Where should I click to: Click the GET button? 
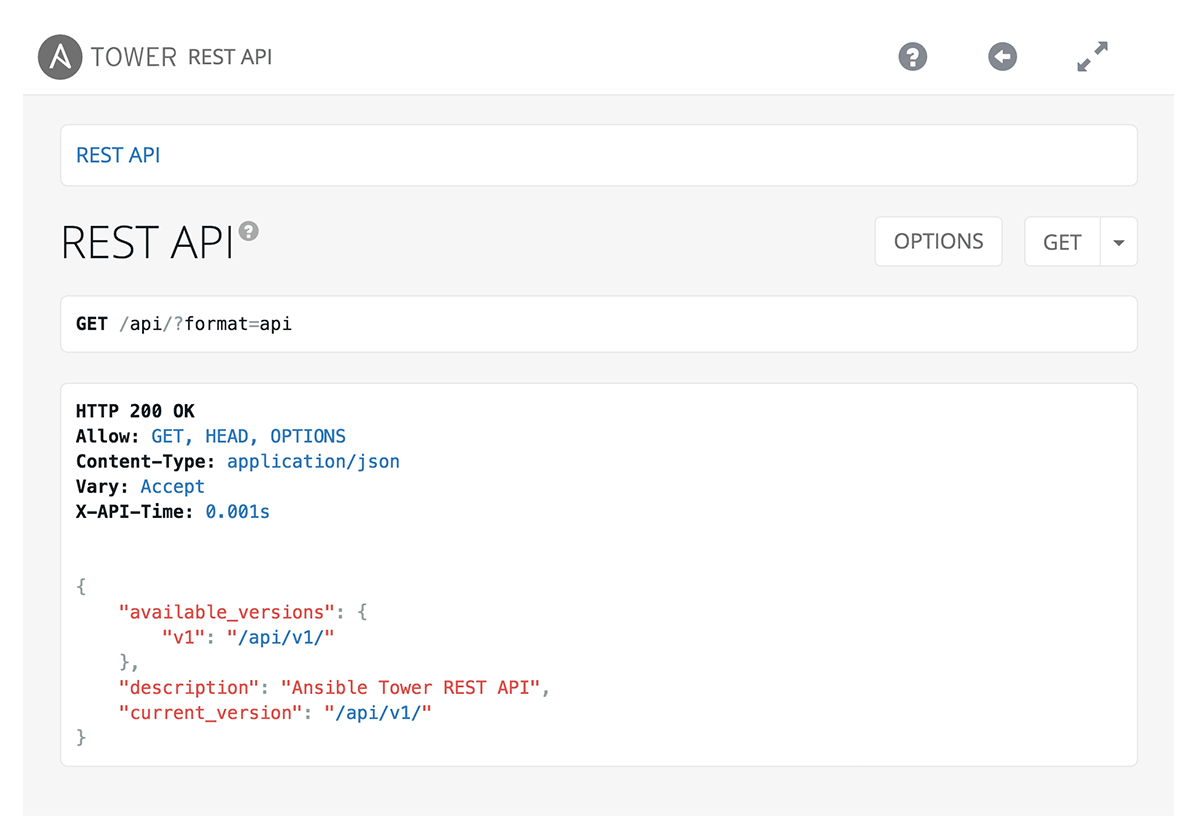pyautogui.click(x=1062, y=242)
